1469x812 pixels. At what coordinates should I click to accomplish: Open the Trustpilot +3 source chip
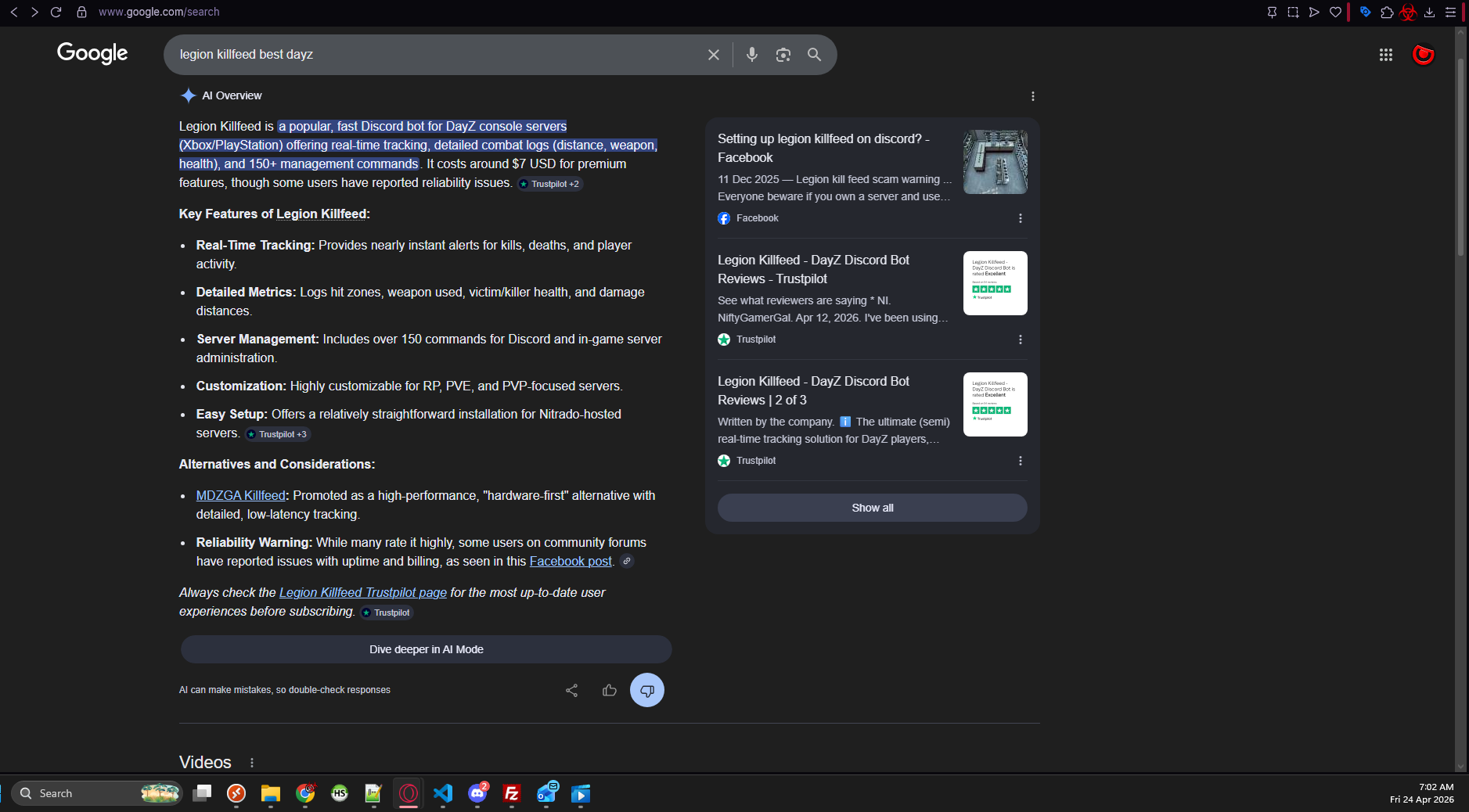277,434
